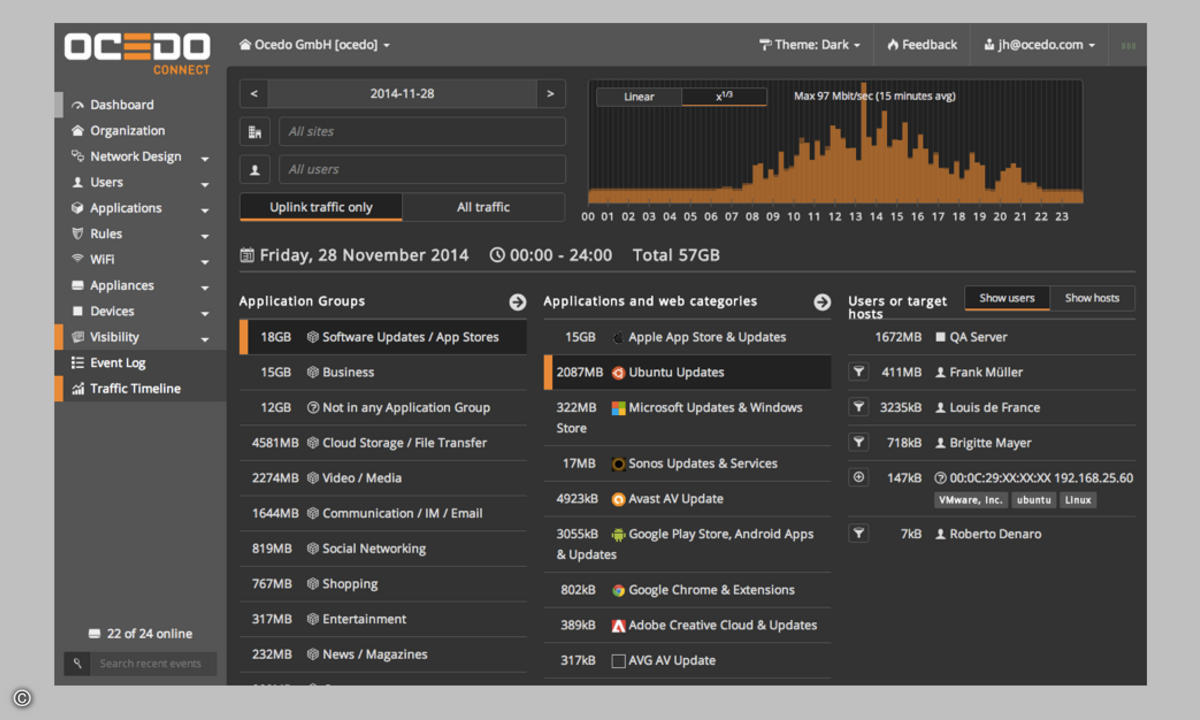Image resolution: width=1200 pixels, height=720 pixels.
Task: Click the Rules shield icon
Action: (78, 234)
